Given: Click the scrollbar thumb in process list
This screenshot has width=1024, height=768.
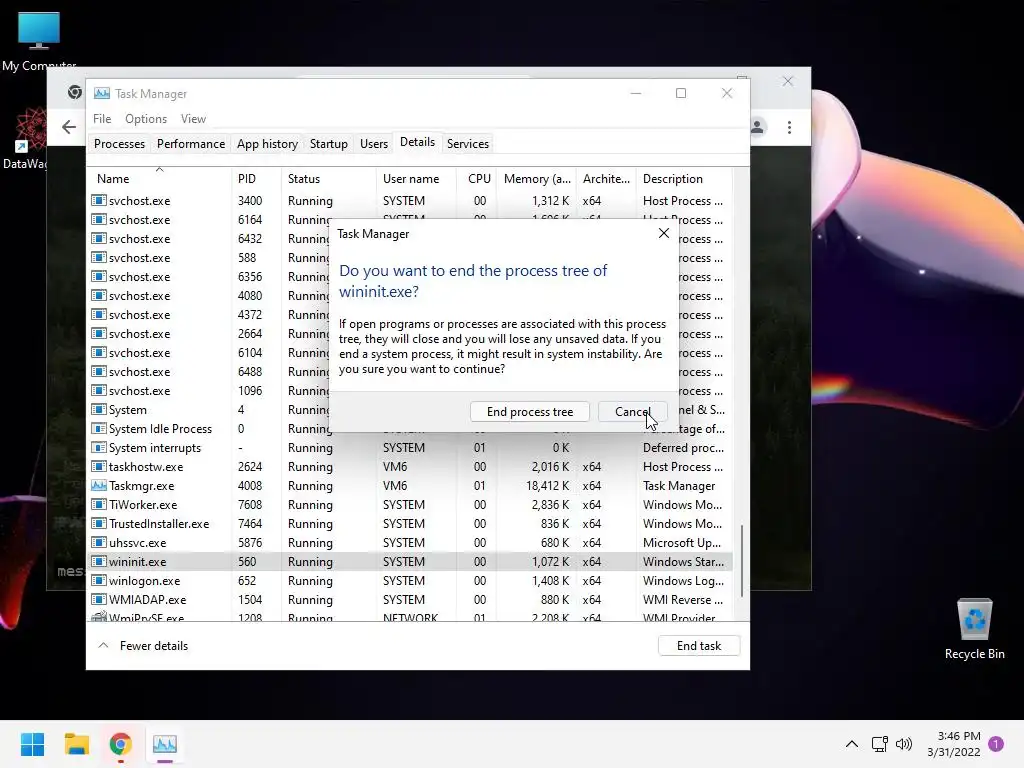Looking at the screenshot, I should (x=741, y=560).
